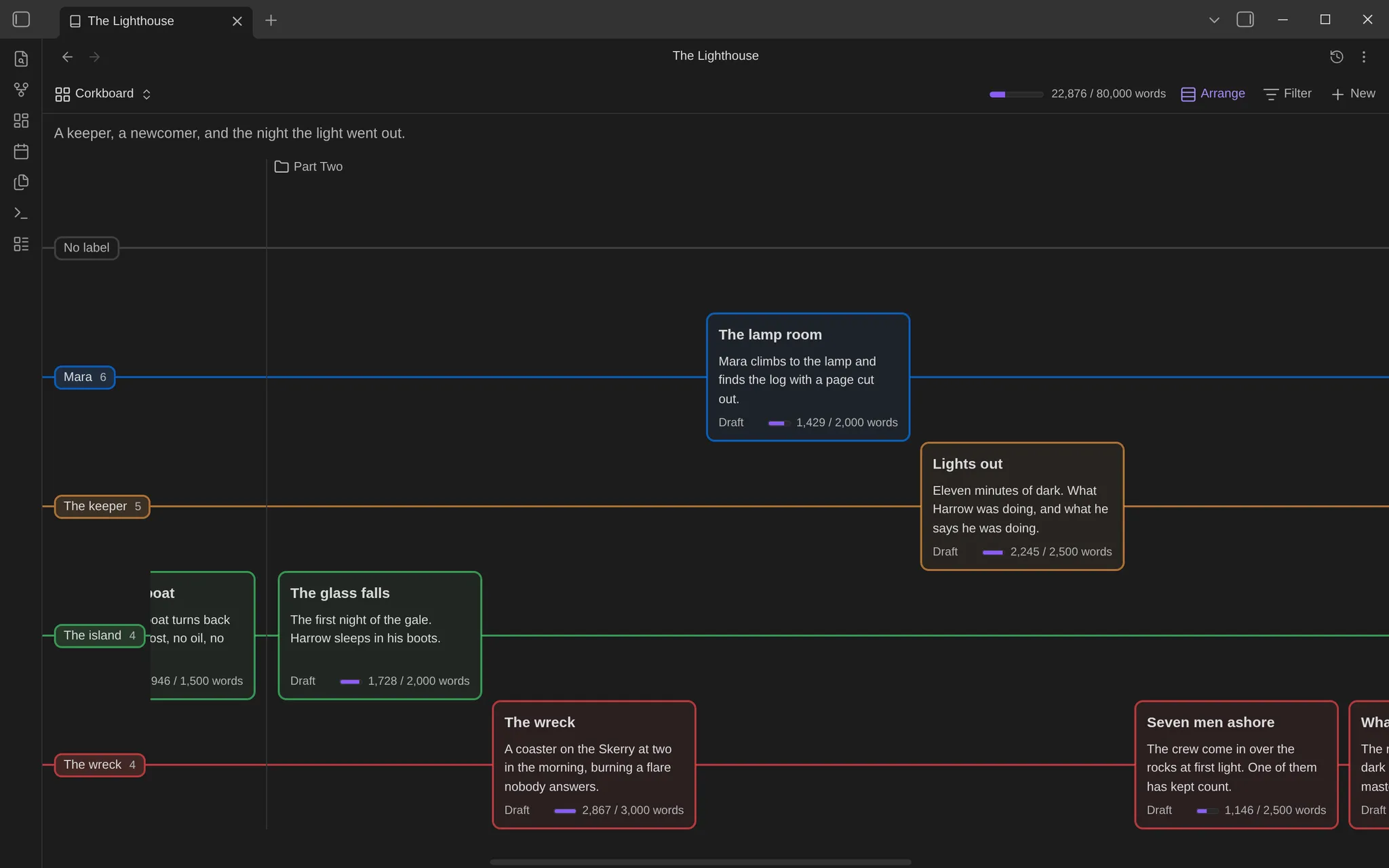Open the Filter options
Screen dimensions: 1389x868
1287,94
